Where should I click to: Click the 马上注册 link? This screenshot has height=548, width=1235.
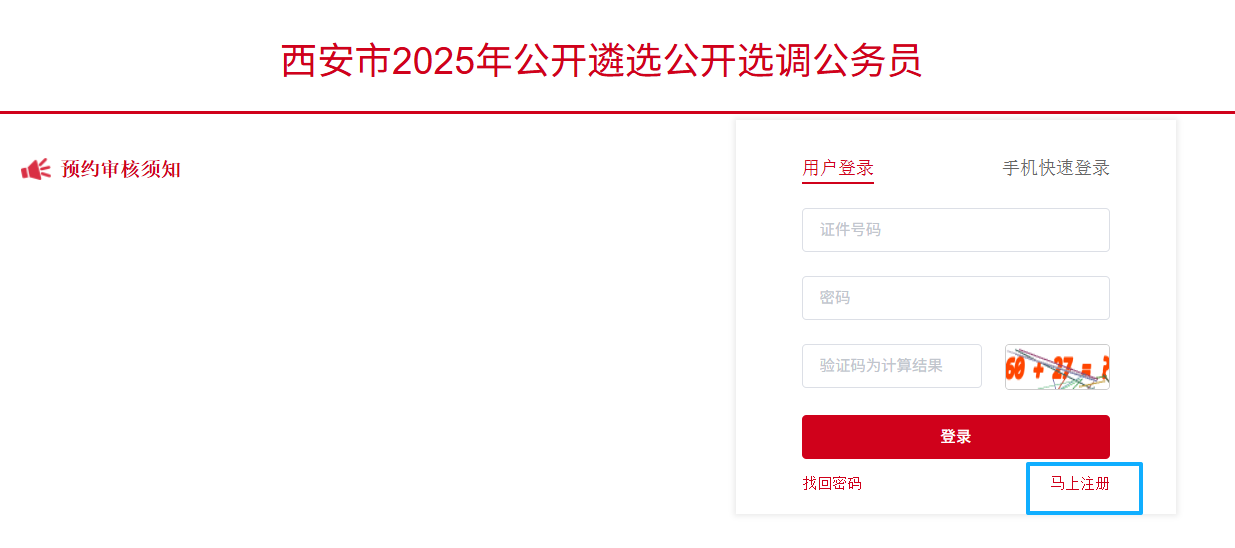pyautogui.click(x=1080, y=484)
